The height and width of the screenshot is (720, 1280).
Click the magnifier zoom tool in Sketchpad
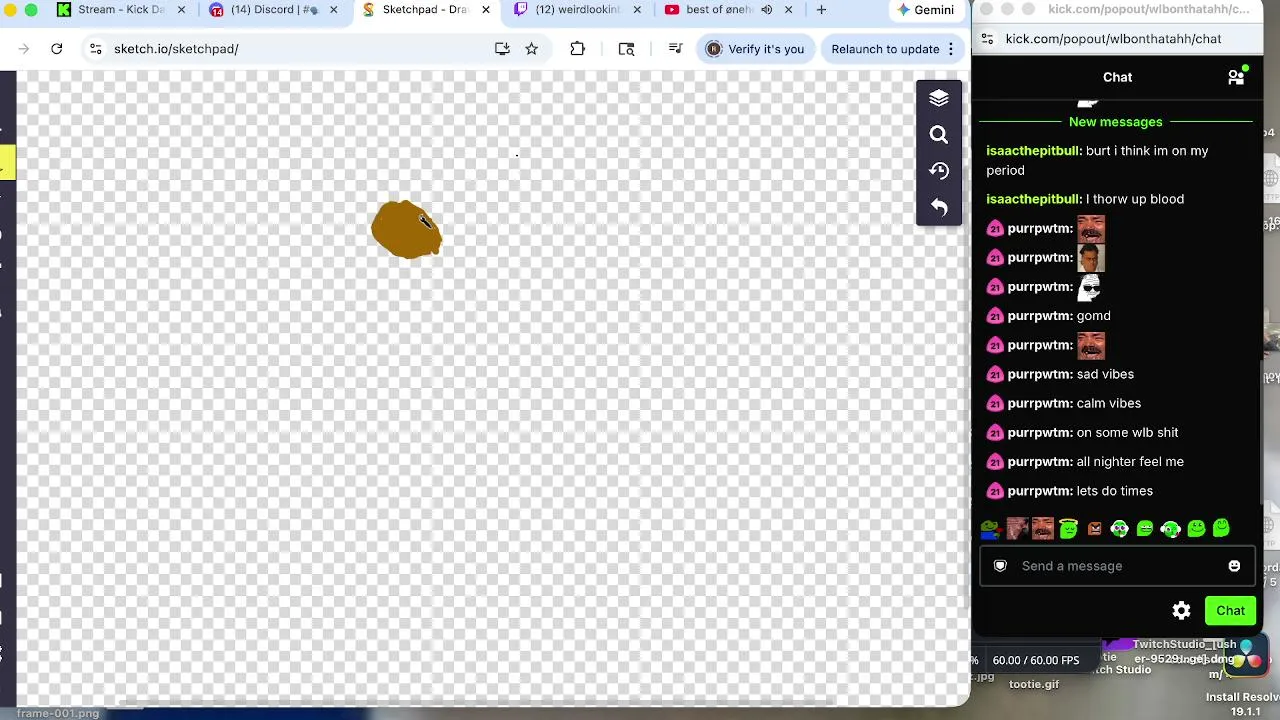pos(938,134)
